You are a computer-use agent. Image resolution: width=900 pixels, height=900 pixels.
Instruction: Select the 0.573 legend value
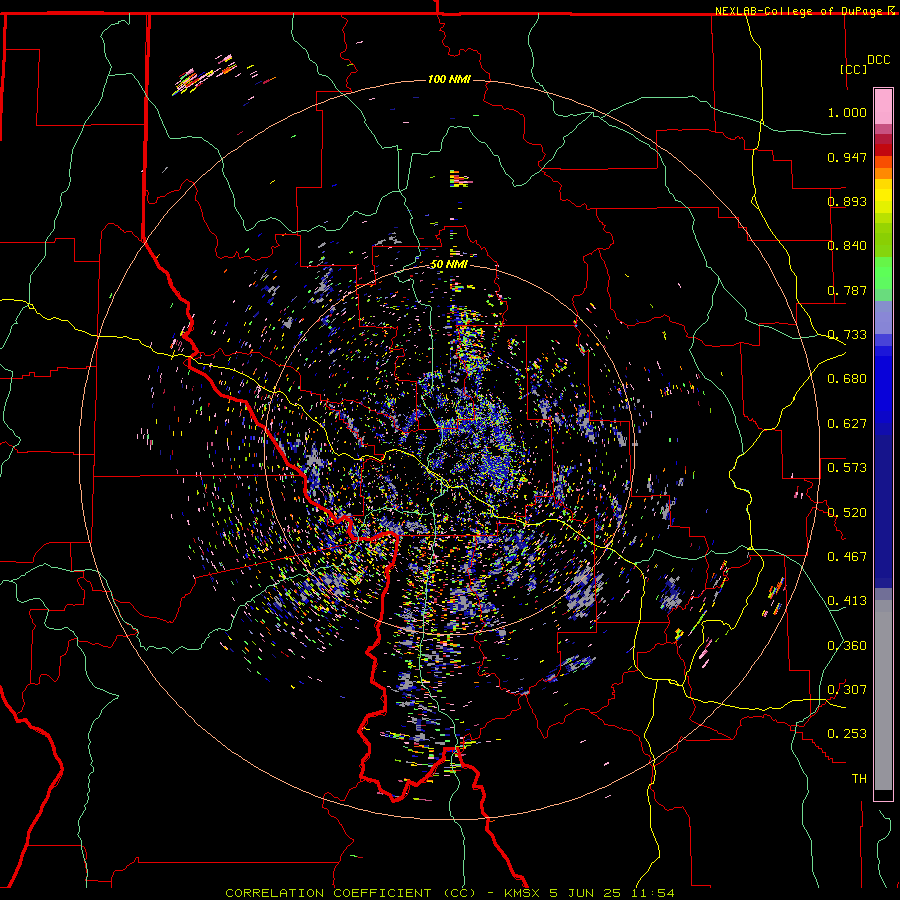click(x=847, y=468)
